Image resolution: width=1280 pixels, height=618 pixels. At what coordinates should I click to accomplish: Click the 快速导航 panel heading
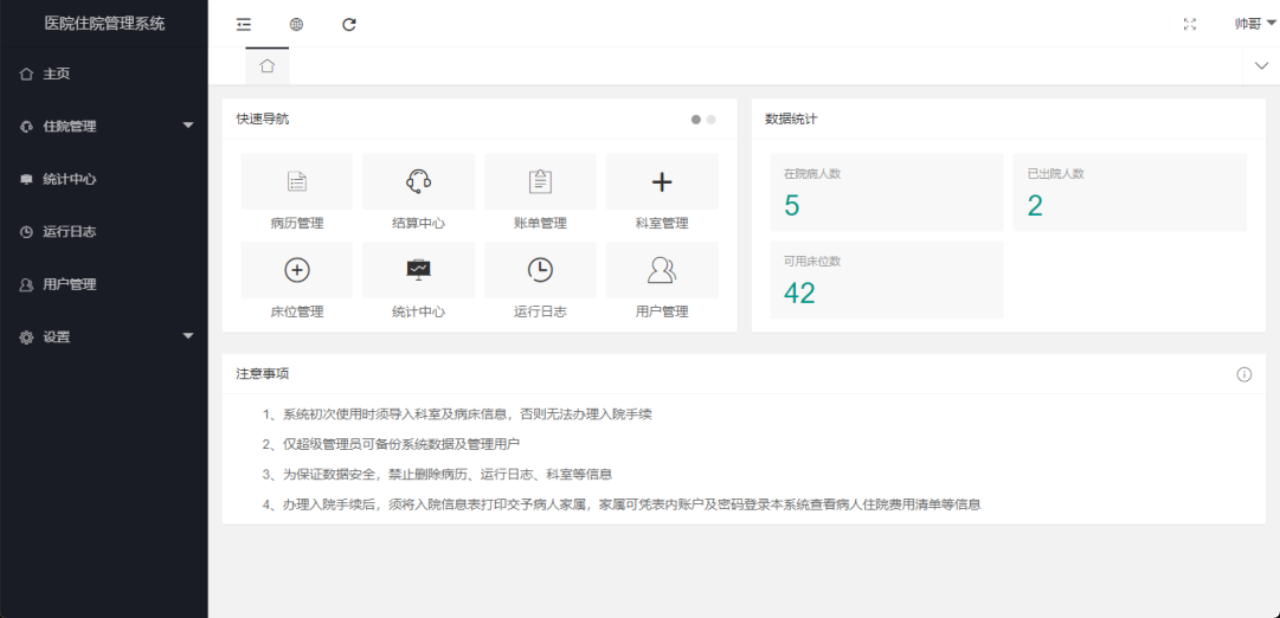click(263, 119)
